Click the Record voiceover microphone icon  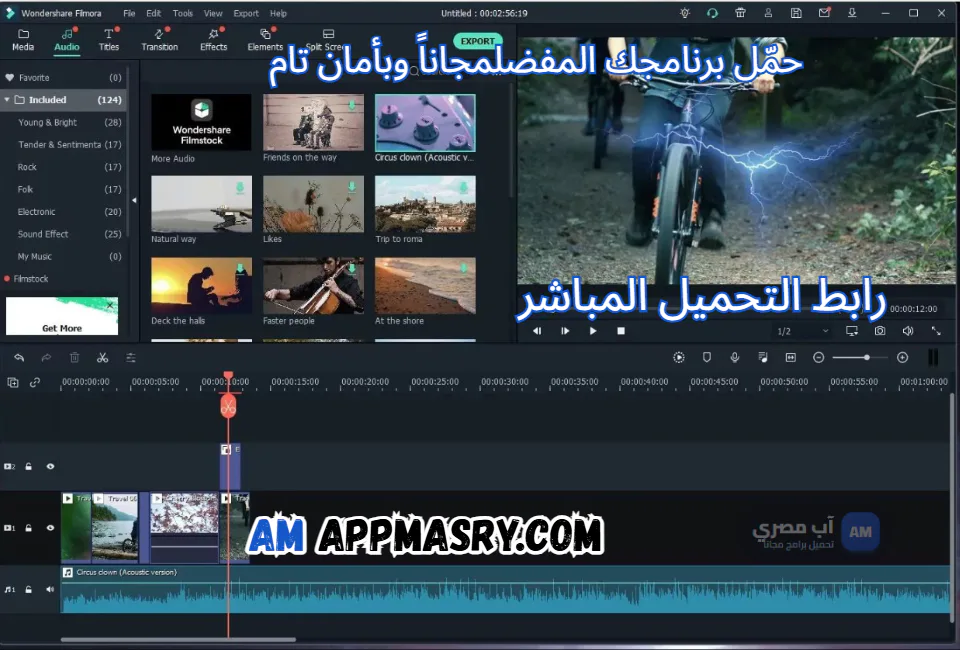coord(735,357)
